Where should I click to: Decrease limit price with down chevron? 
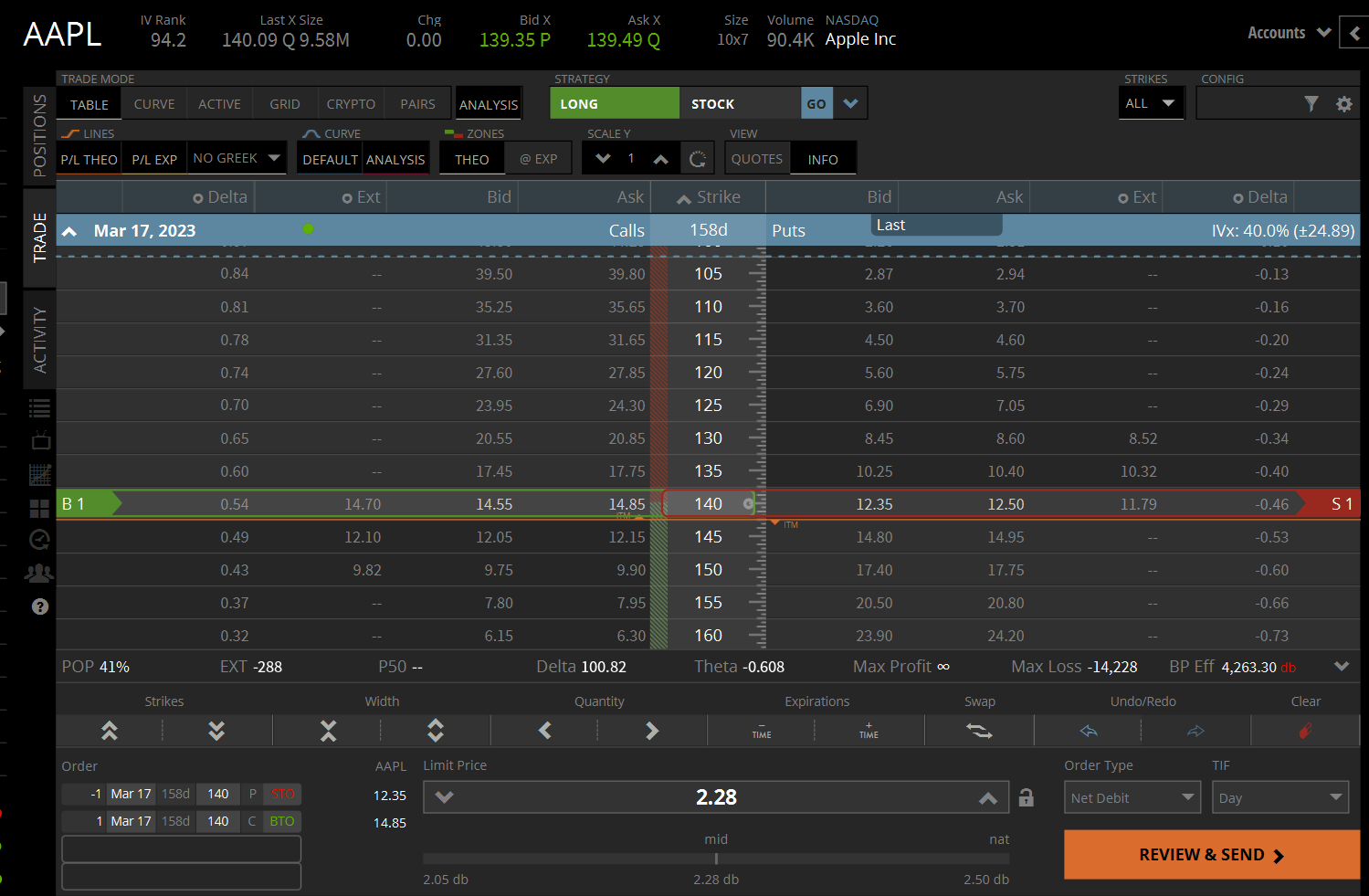(445, 797)
